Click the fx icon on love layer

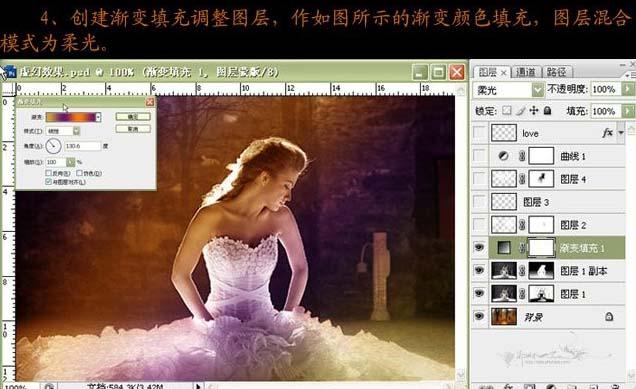607,133
